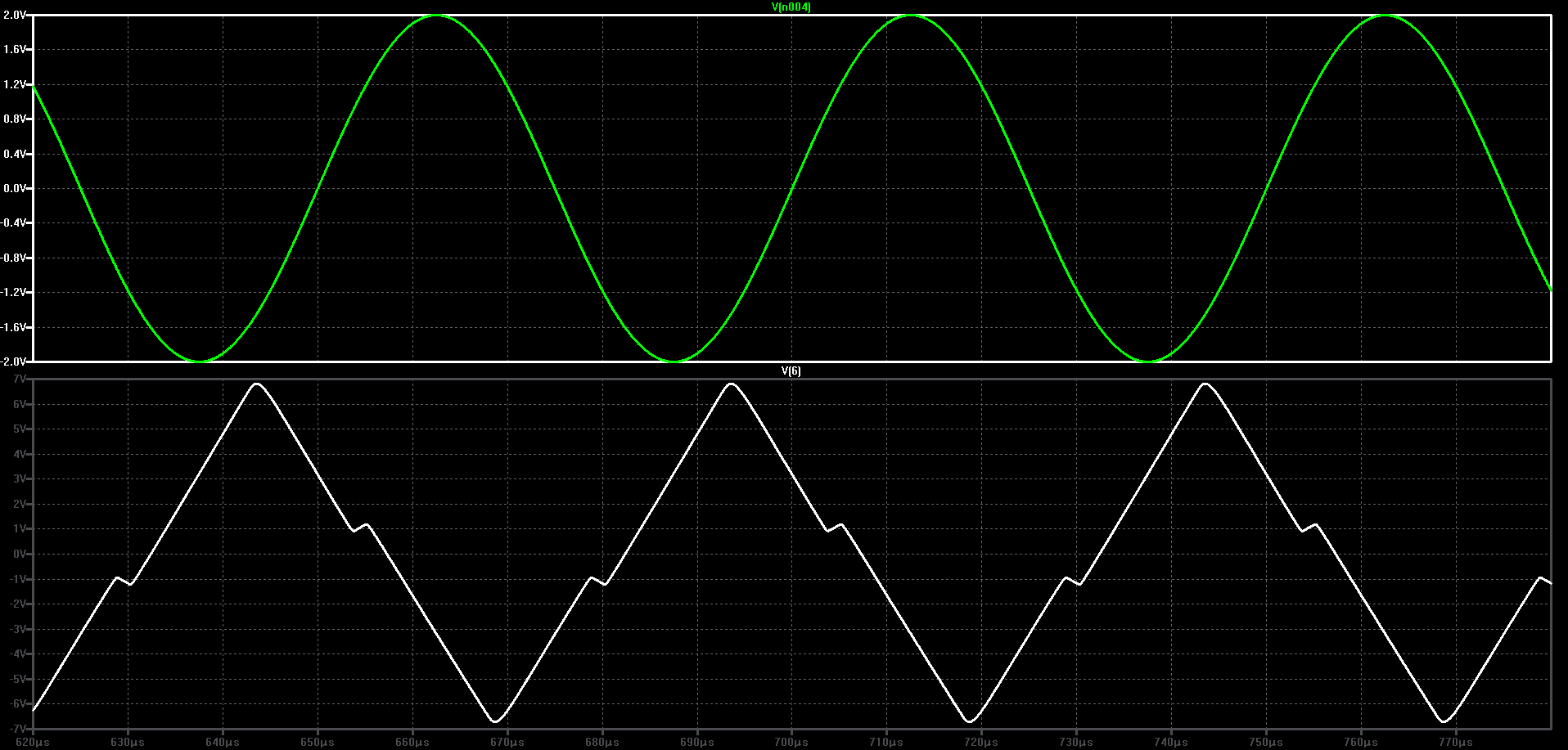
Task: Click the 760µs time label
Action: (1361, 743)
